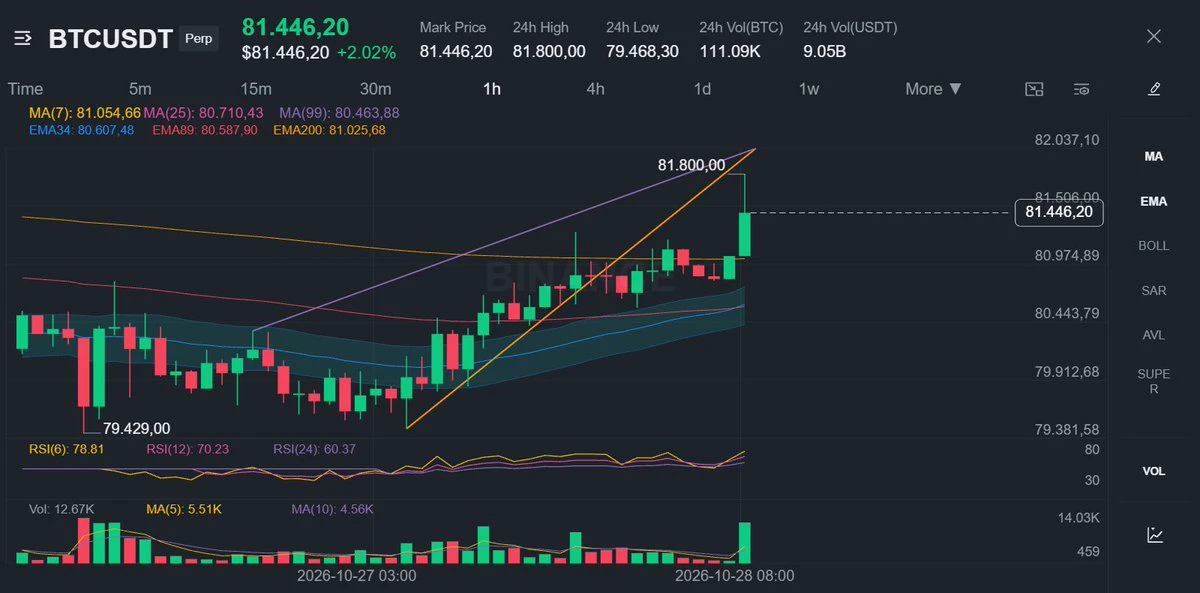Click the +2.02% price change
Image resolution: width=1200 pixels, height=593 pixels.
click(366, 52)
